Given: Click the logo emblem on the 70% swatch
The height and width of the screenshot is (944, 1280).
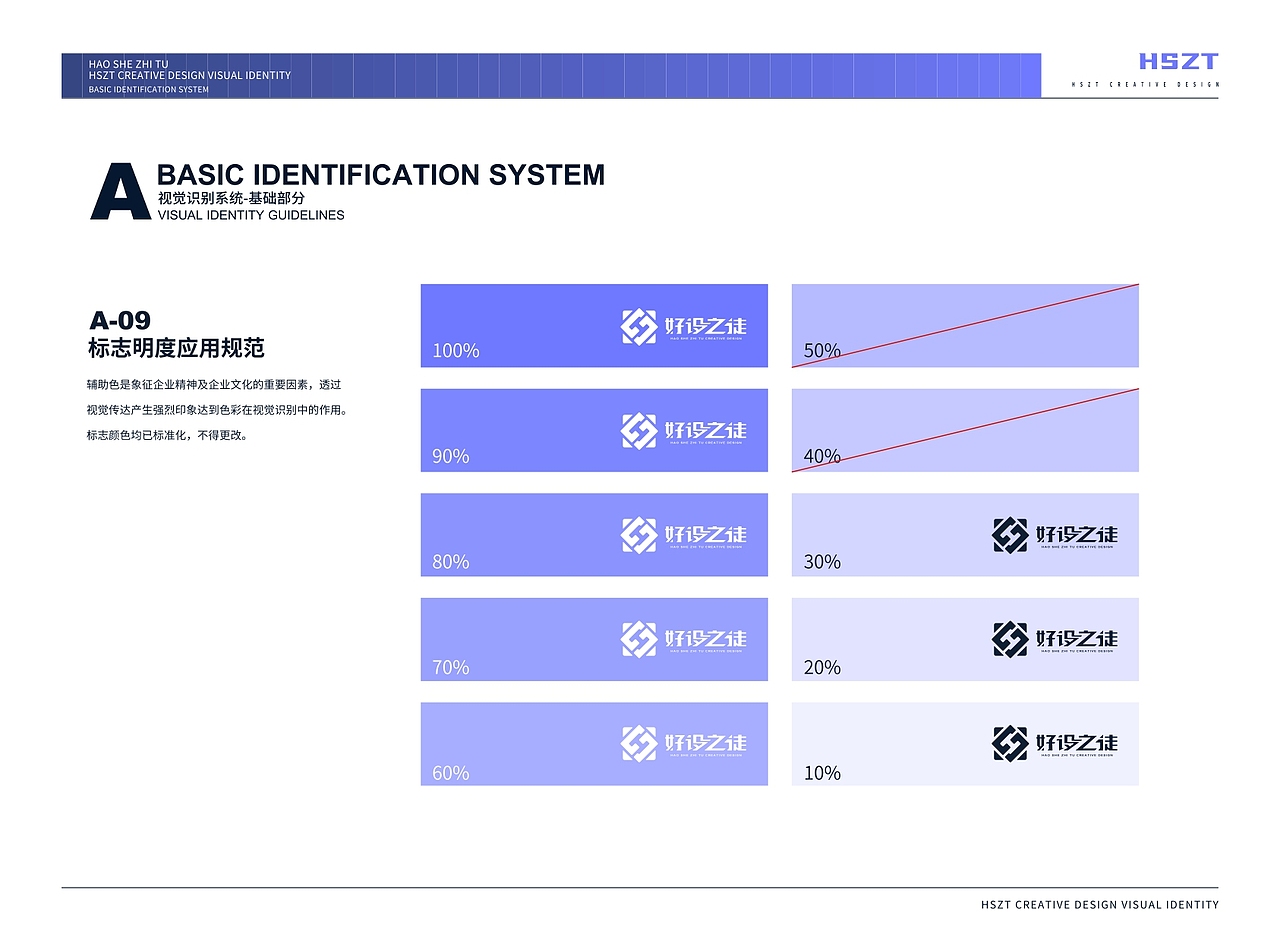Looking at the screenshot, I should tap(638, 639).
